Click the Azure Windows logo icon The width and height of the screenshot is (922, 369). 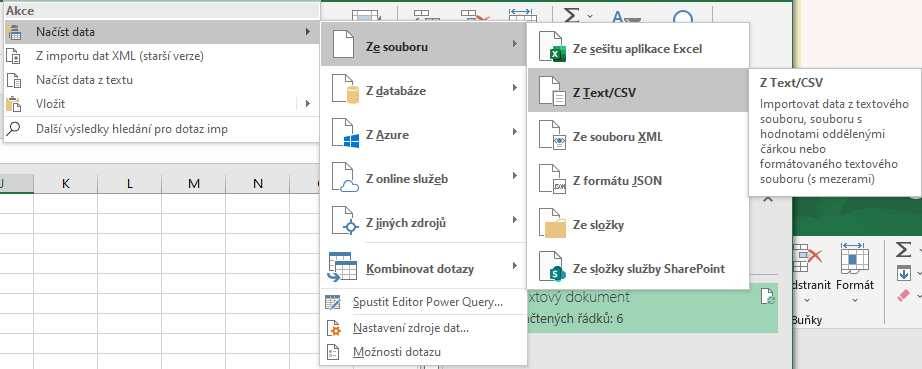click(352, 140)
